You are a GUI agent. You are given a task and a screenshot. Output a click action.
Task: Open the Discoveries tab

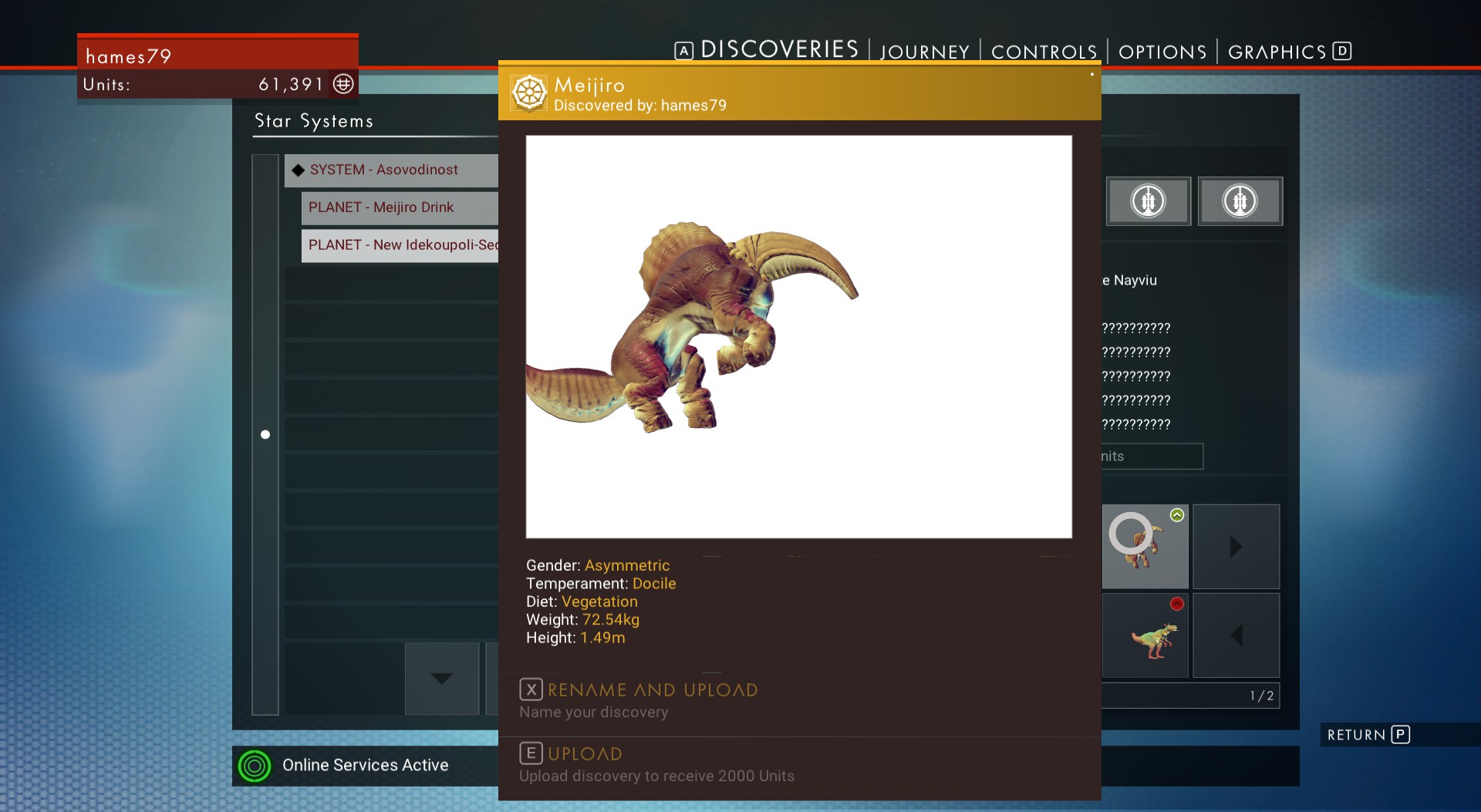click(779, 50)
